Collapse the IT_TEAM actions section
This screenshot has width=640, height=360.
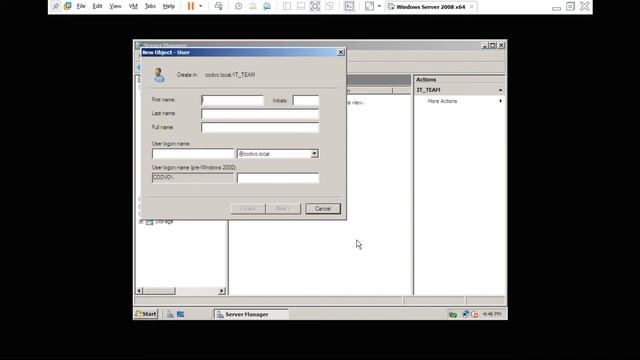(x=500, y=90)
